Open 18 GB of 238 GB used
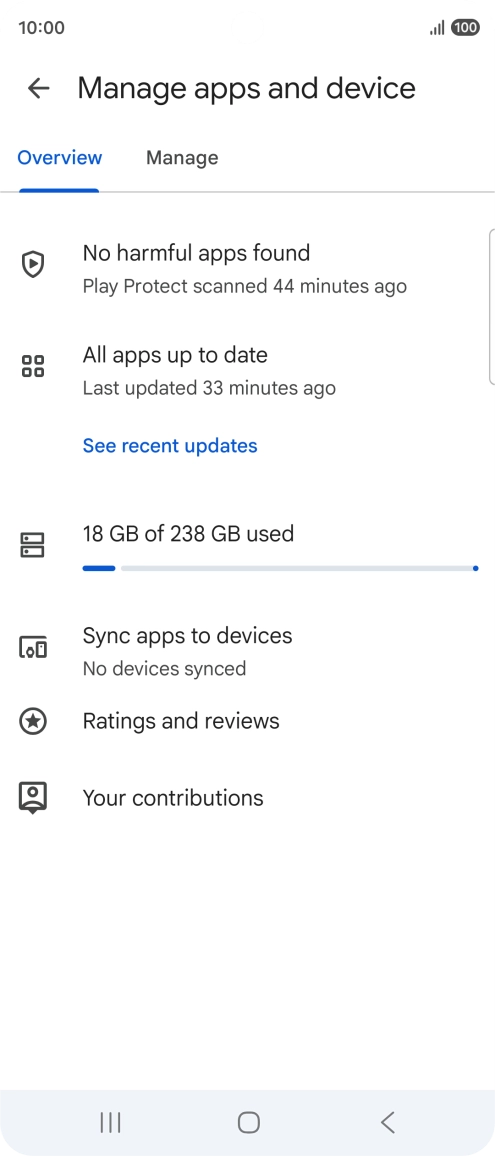This screenshot has height=1156, width=495. pos(188,533)
